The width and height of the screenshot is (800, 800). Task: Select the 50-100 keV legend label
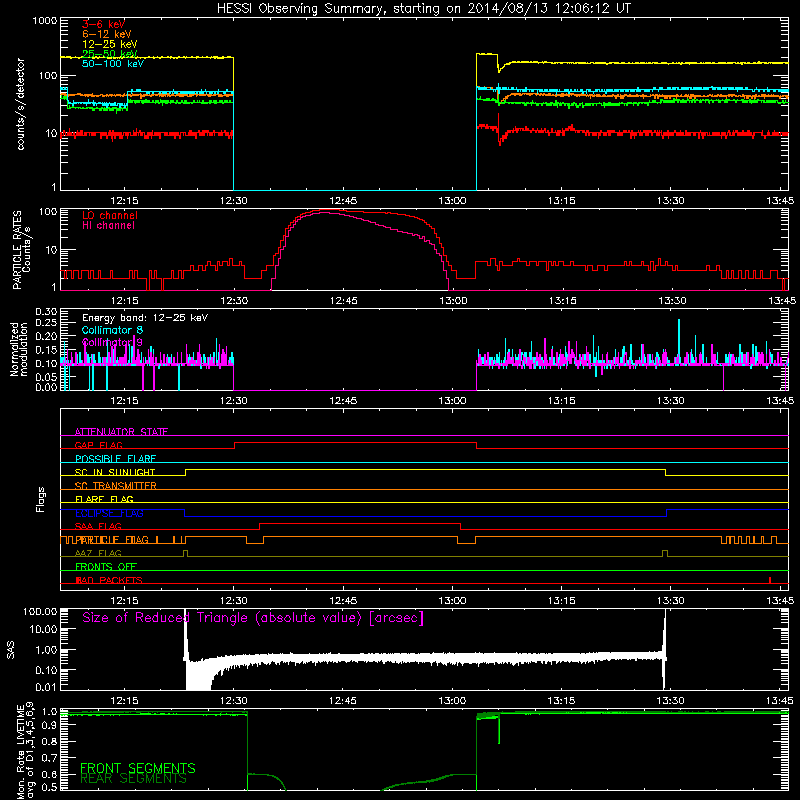point(112,64)
